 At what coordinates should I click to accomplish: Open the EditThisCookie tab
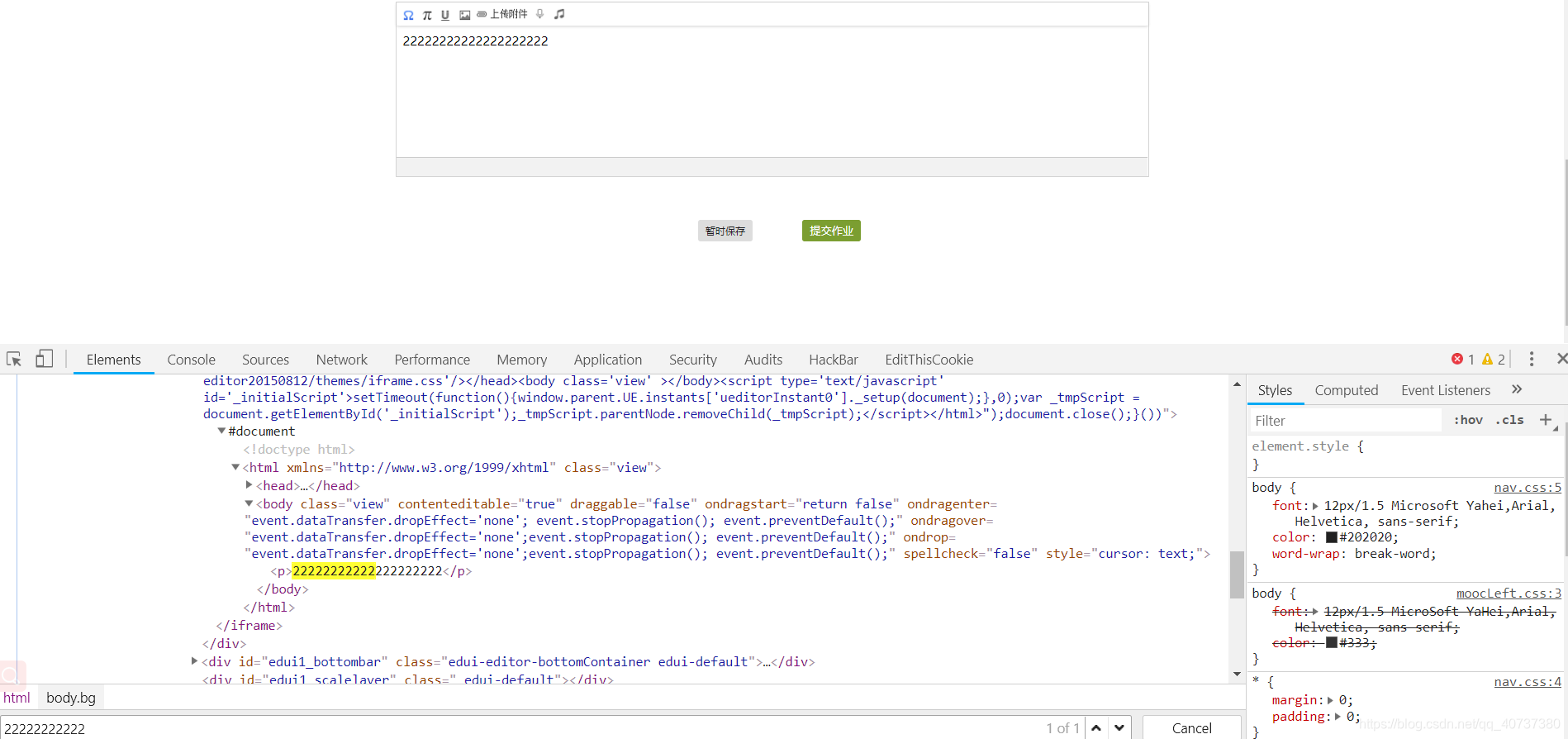929,360
